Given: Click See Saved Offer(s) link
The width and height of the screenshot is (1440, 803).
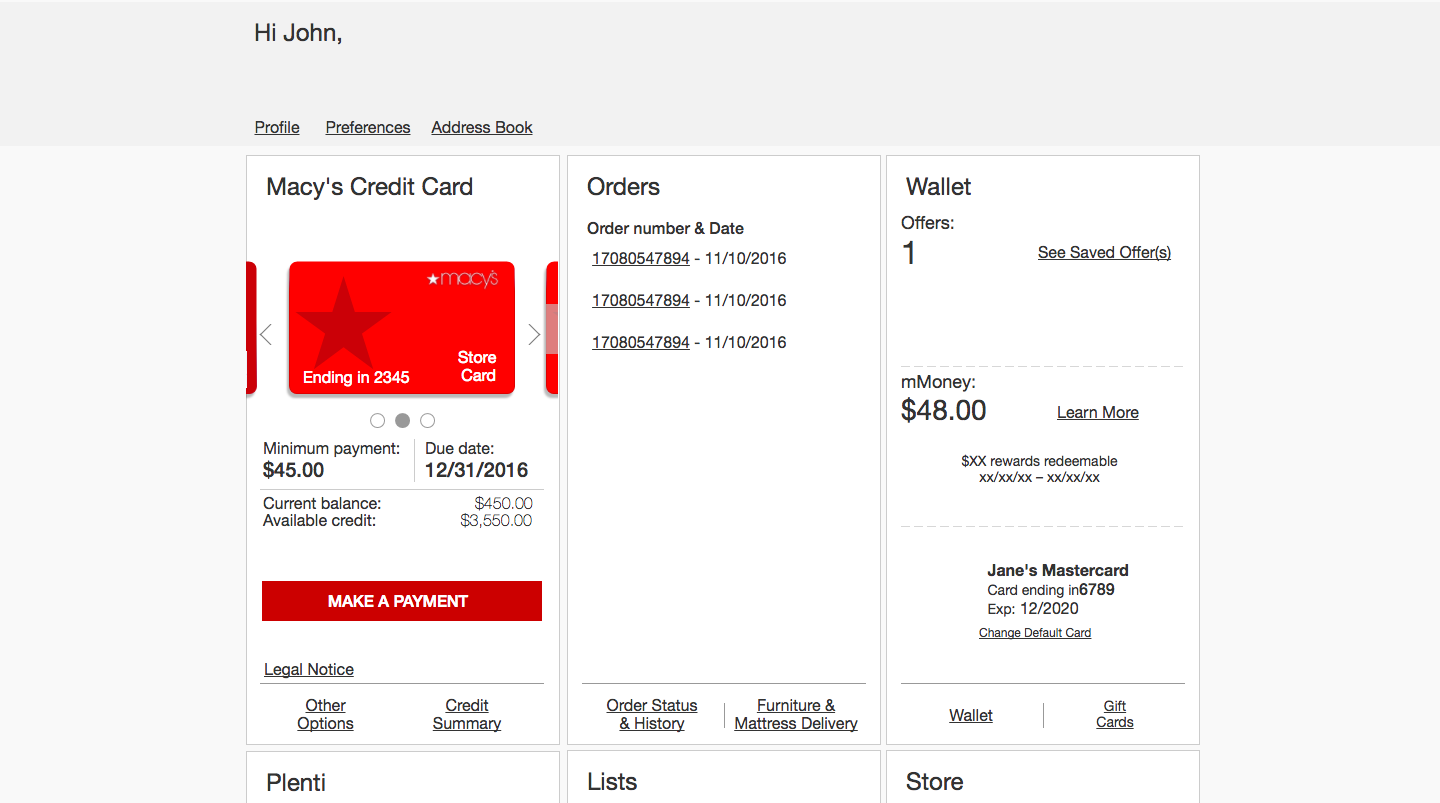Looking at the screenshot, I should pyautogui.click(x=1104, y=252).
